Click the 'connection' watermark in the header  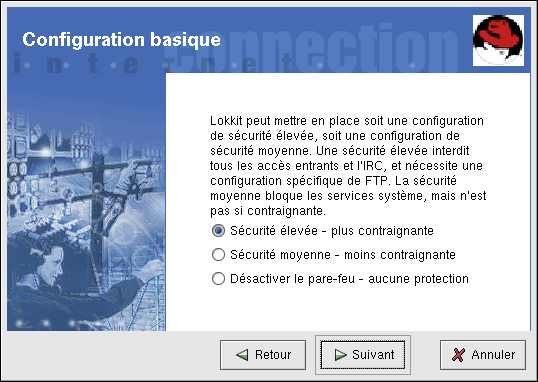(x=309, y=48)
